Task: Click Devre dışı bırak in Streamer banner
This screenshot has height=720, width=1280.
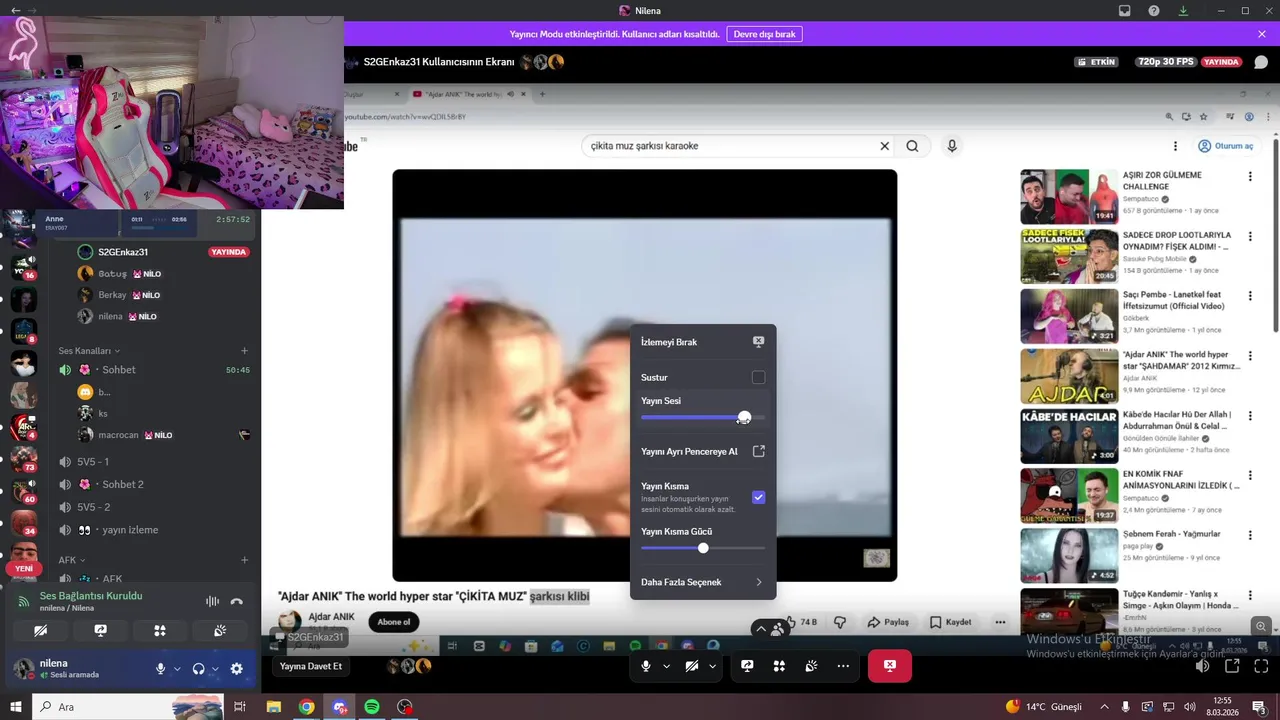Action: pyautogui.click(x=764, y=34)
